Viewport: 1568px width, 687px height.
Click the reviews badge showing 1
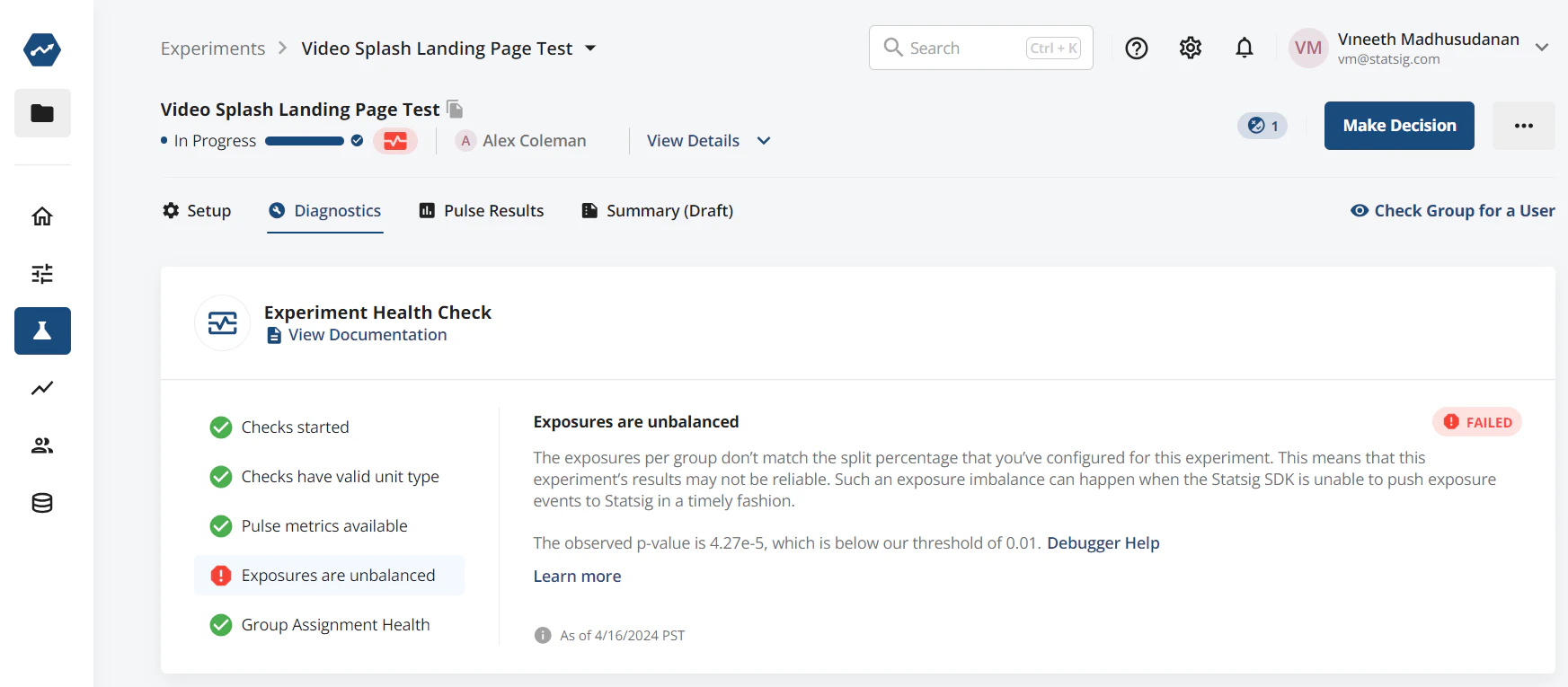1262,126
